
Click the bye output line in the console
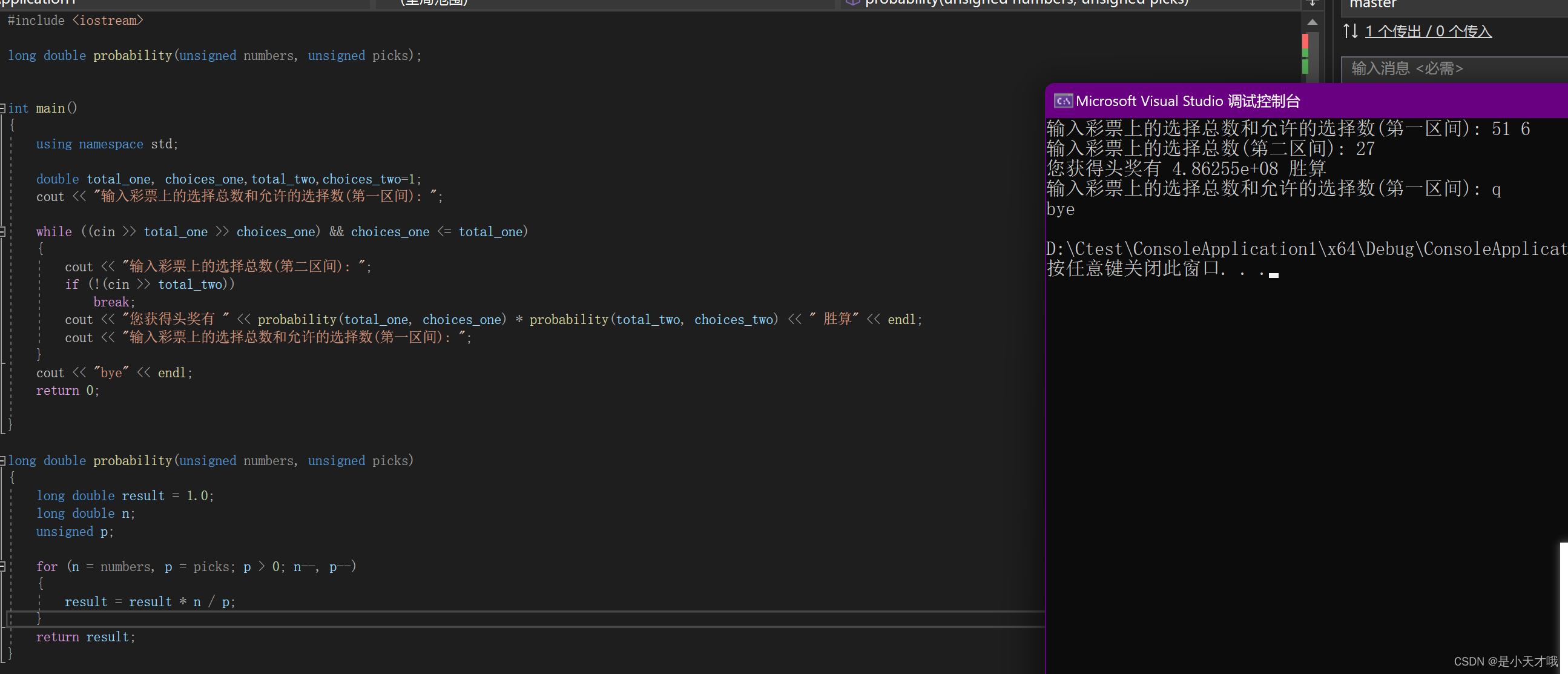click(1060, 210)
